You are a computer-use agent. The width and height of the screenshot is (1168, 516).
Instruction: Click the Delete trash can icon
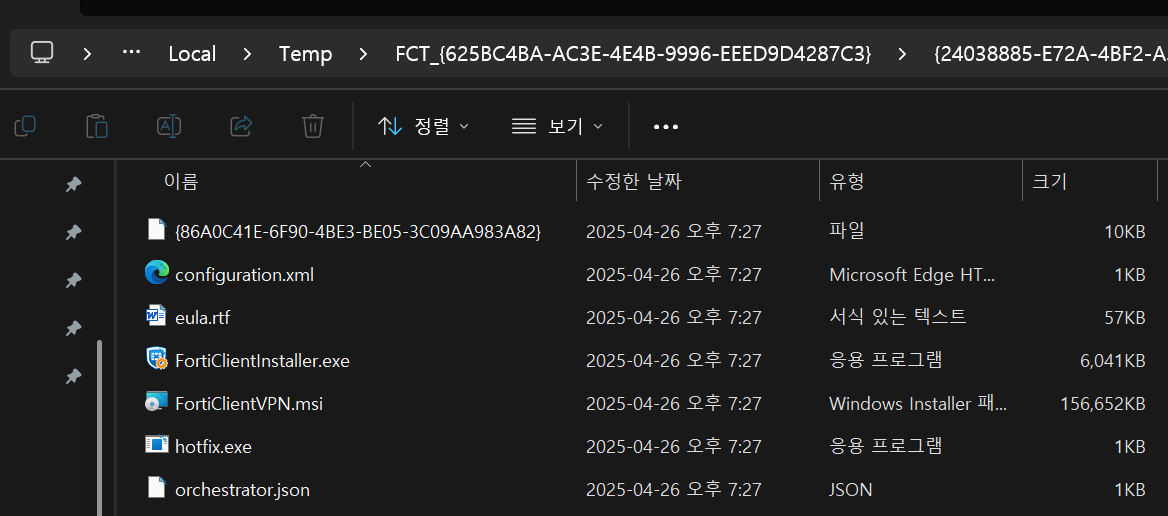click(313, 126)
